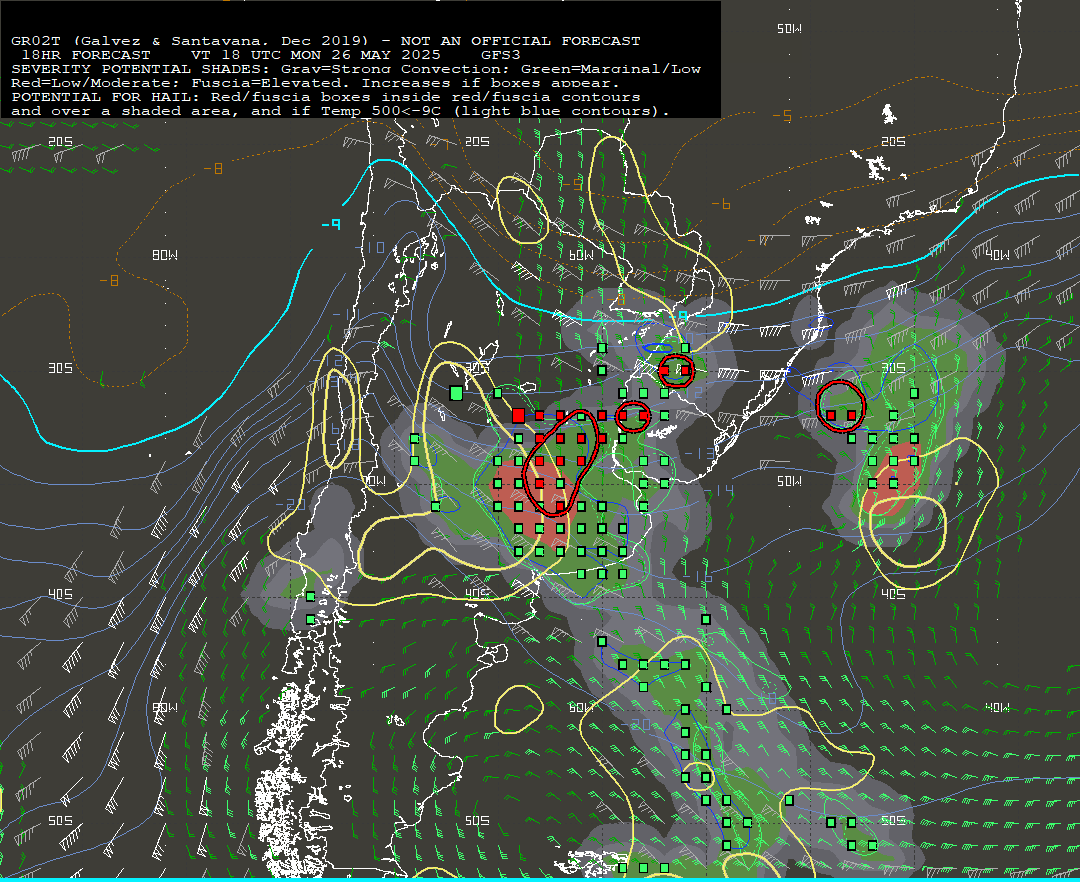Select the '18HR FORECAST' text
Screen dimensions: 1080x882
coord(86,54)
